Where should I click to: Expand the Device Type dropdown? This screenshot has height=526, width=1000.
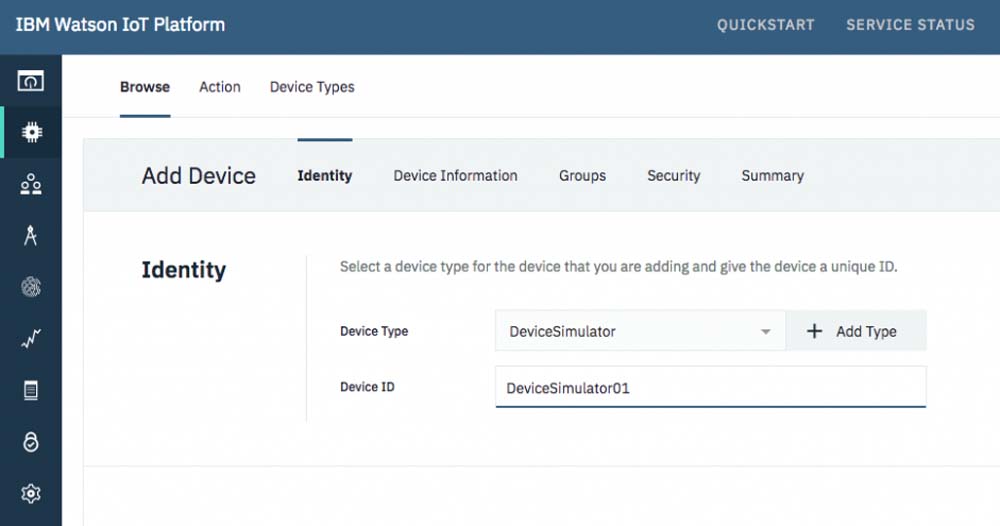point(640,331)
